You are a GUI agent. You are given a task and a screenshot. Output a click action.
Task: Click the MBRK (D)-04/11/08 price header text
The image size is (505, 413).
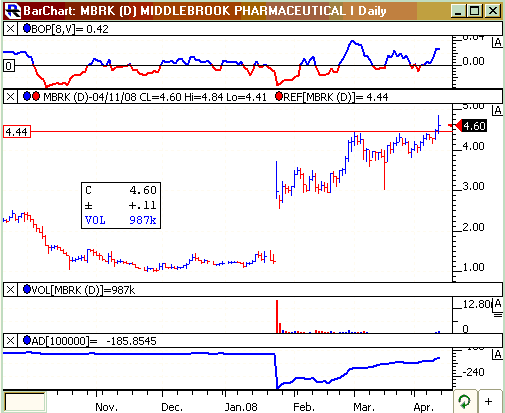tap(155, 97)
